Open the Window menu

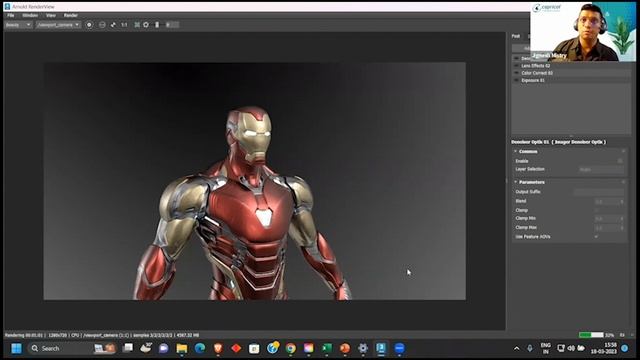point(30,16)
